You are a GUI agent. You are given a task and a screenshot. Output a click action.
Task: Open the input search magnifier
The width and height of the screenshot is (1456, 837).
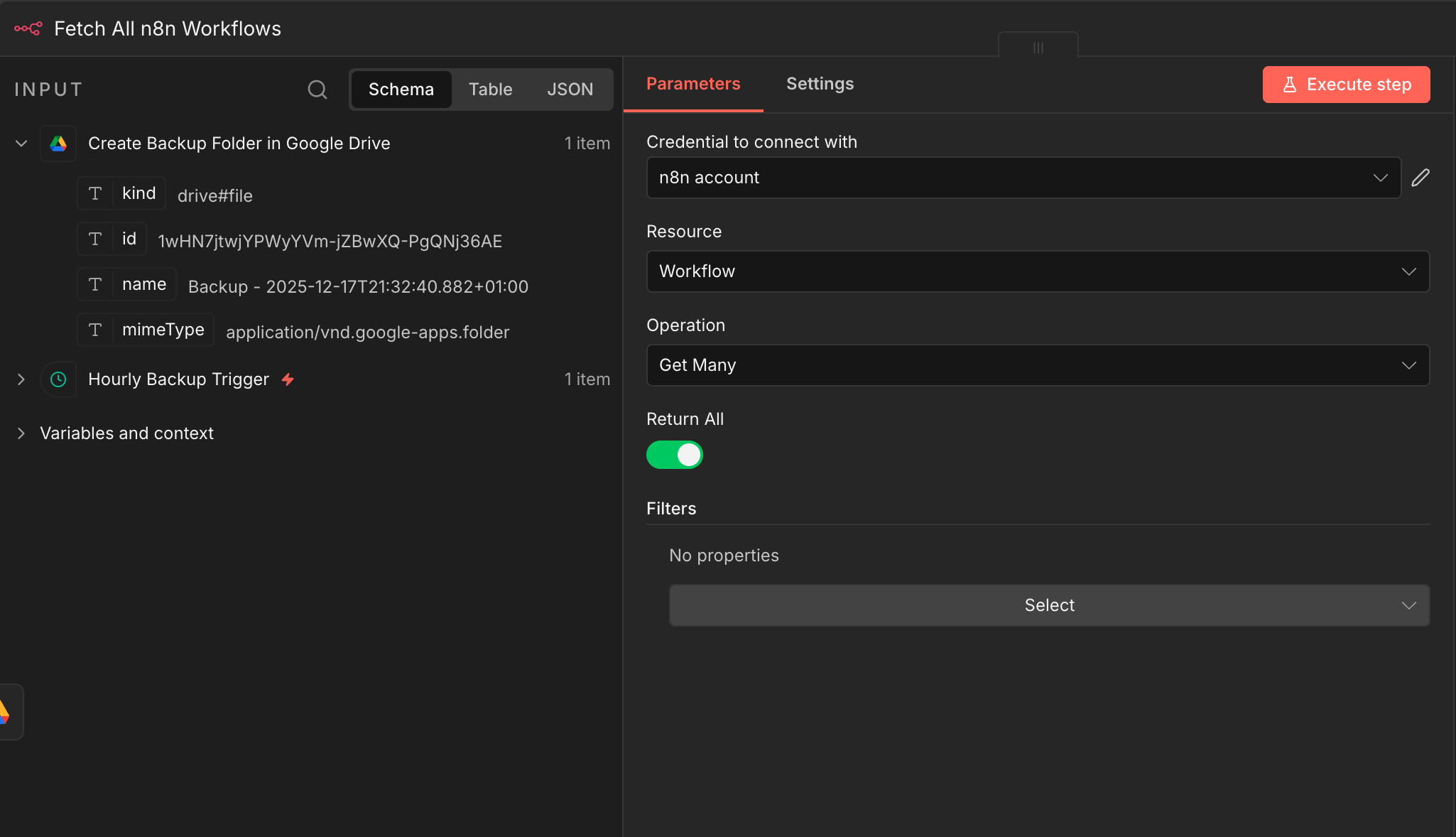[x=317, y=90]
